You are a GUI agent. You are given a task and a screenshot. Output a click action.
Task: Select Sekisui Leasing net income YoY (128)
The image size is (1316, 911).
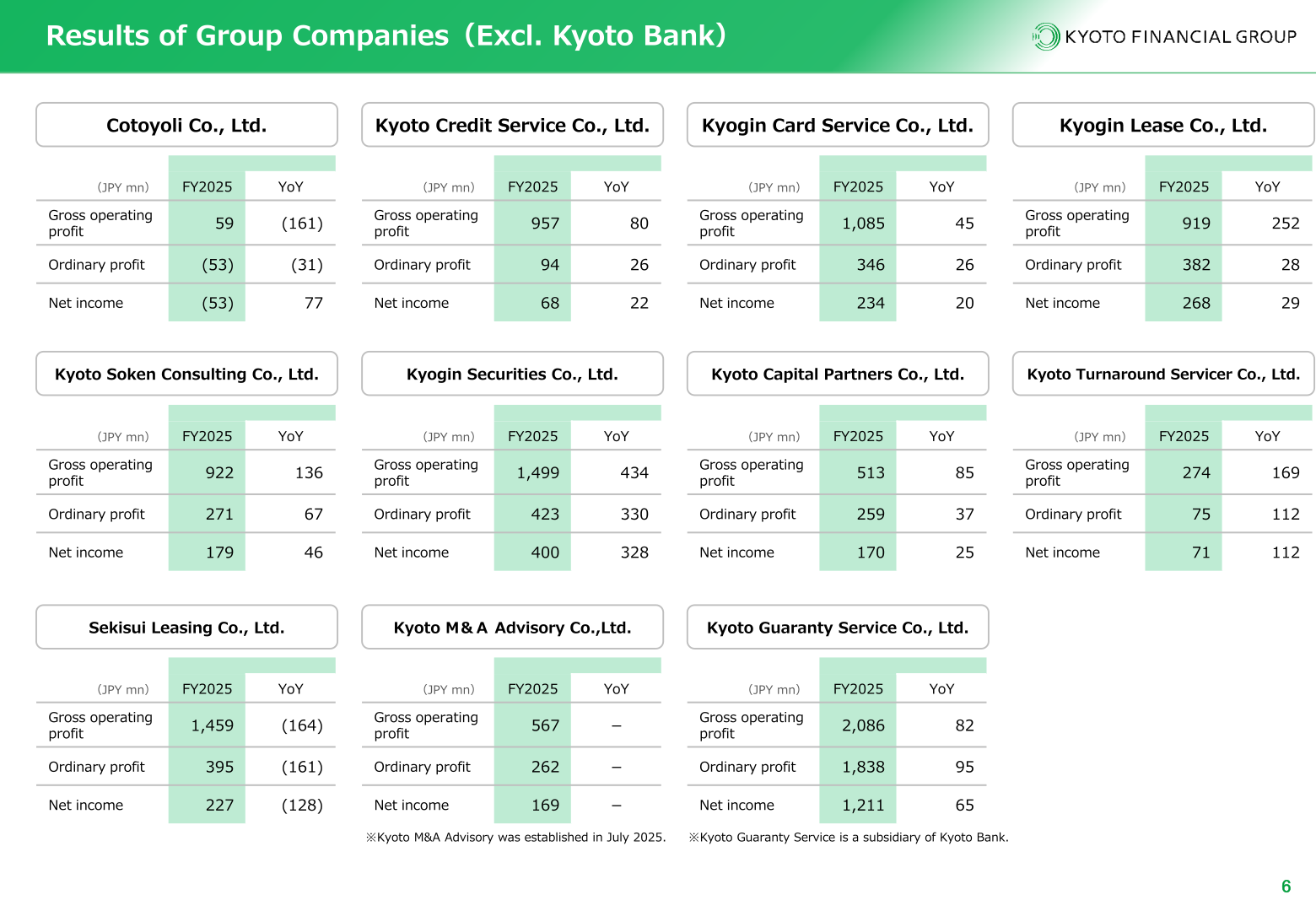(x=302, y=805)
